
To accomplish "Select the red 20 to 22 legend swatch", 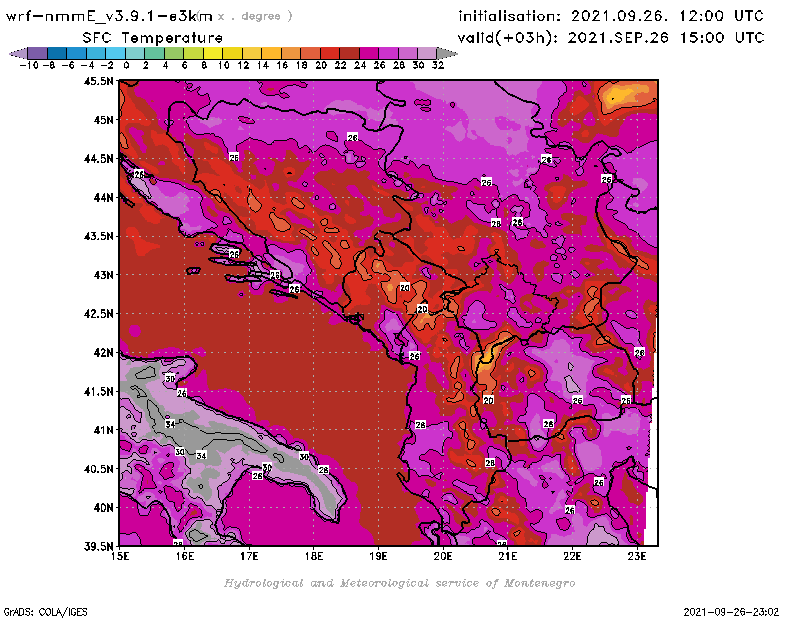I will pyautogui.click(x=330, y=53).
